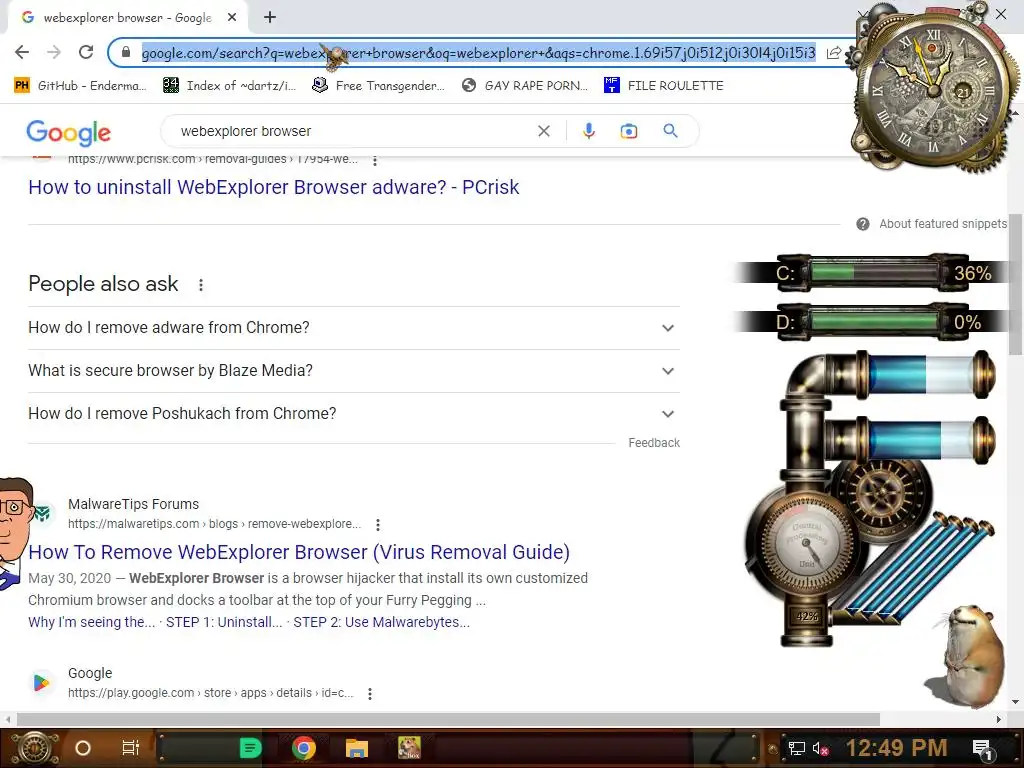The image size is (1024, 768).
Task: Open the Index of ~dartz bookmark
Action: point(229,86)
